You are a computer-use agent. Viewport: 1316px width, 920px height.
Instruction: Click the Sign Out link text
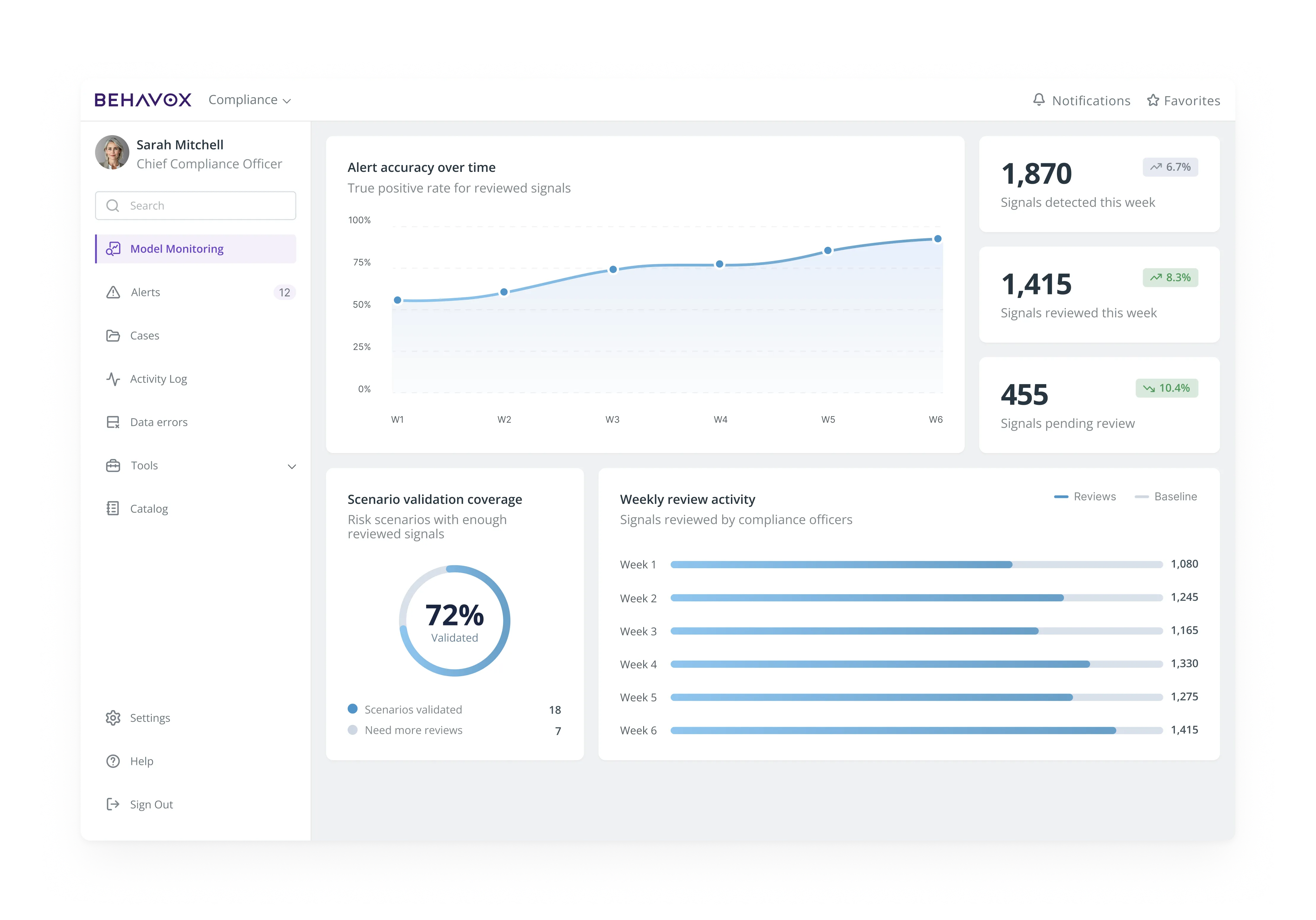point(151,805)
